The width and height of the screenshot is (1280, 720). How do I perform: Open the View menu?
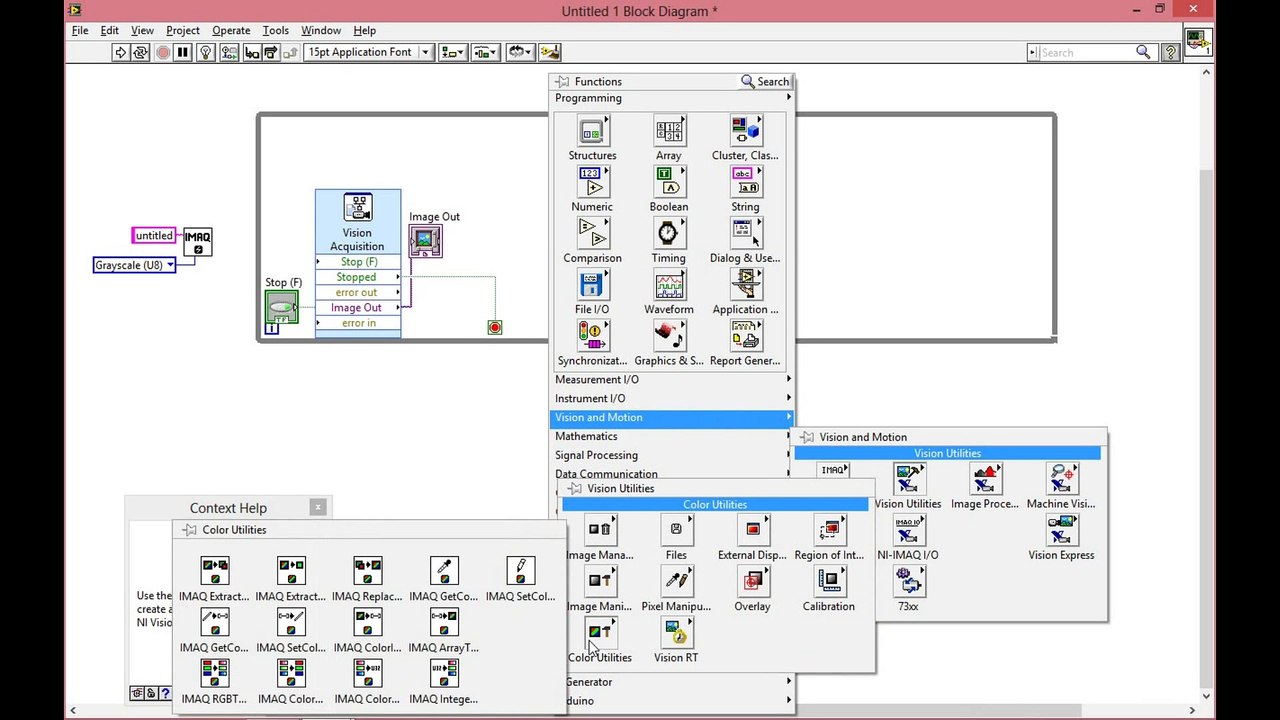(142, 31)
